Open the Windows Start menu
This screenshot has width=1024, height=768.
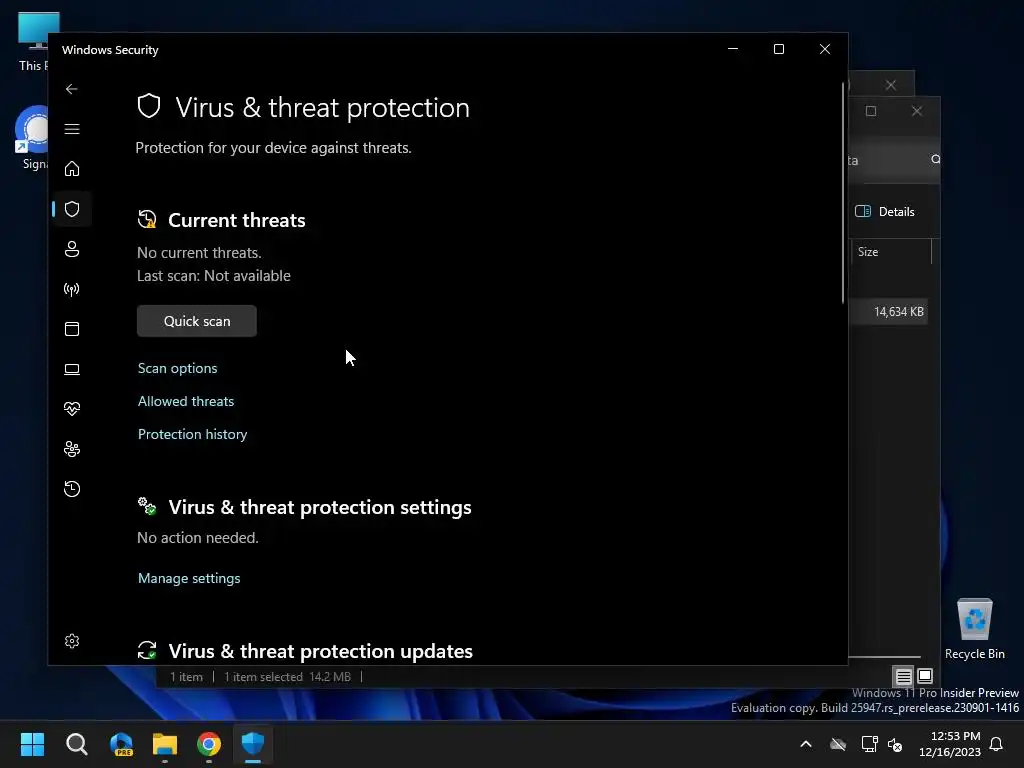click(33, 744)
